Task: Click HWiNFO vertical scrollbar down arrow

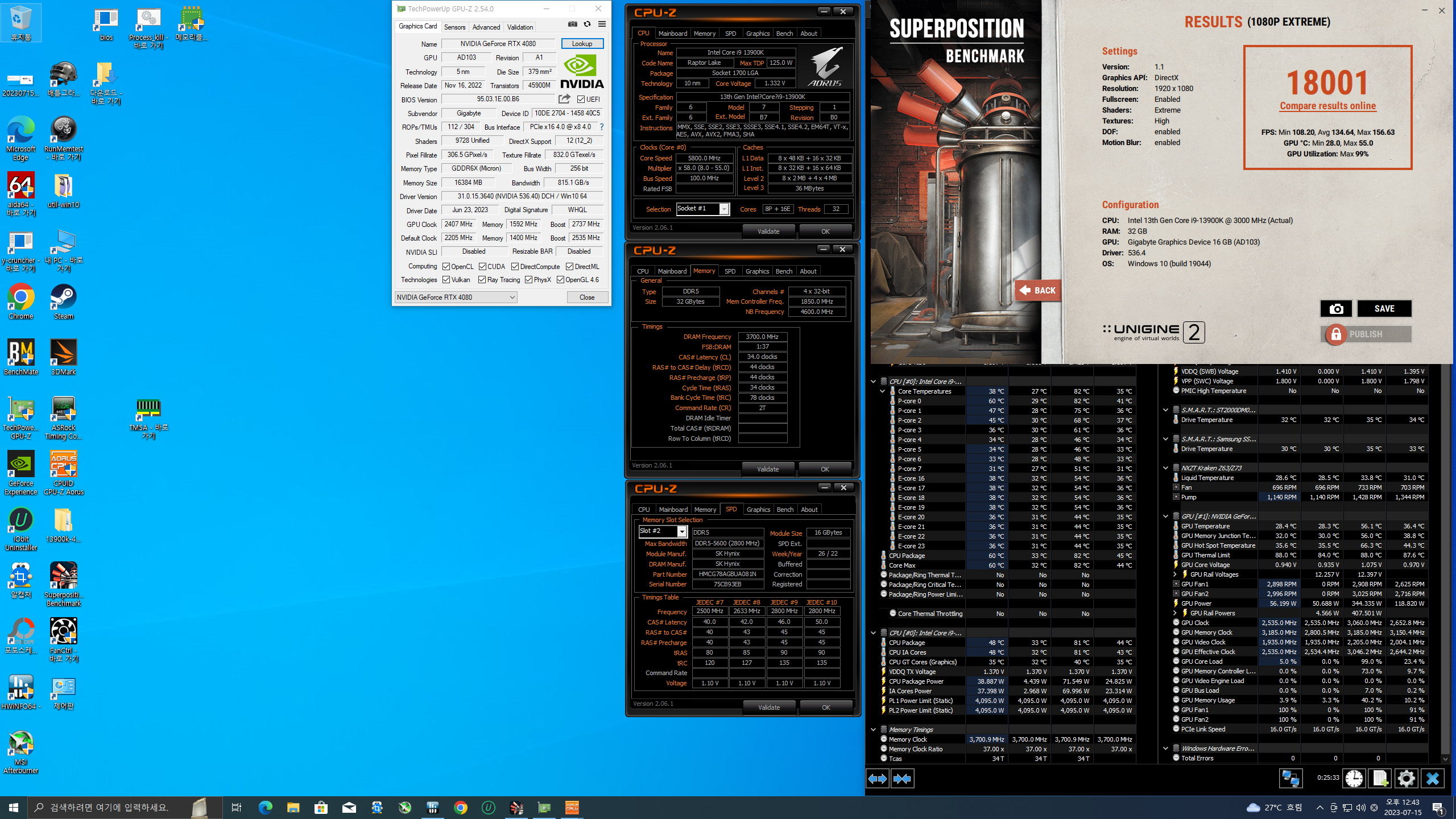Action: [x=1445, y=759]
